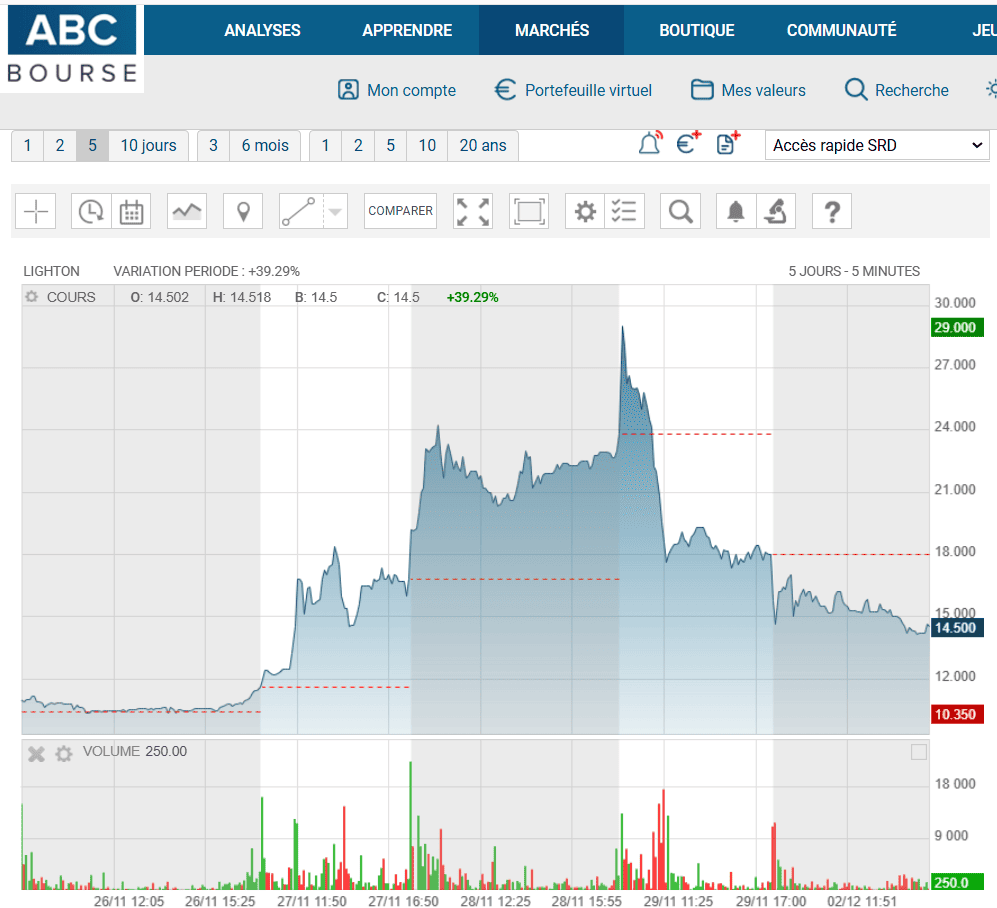Click the 5 JOURS - 5 MINUTES label
Image resolution: width=997 pixels, height=908 pixels.
854,272
